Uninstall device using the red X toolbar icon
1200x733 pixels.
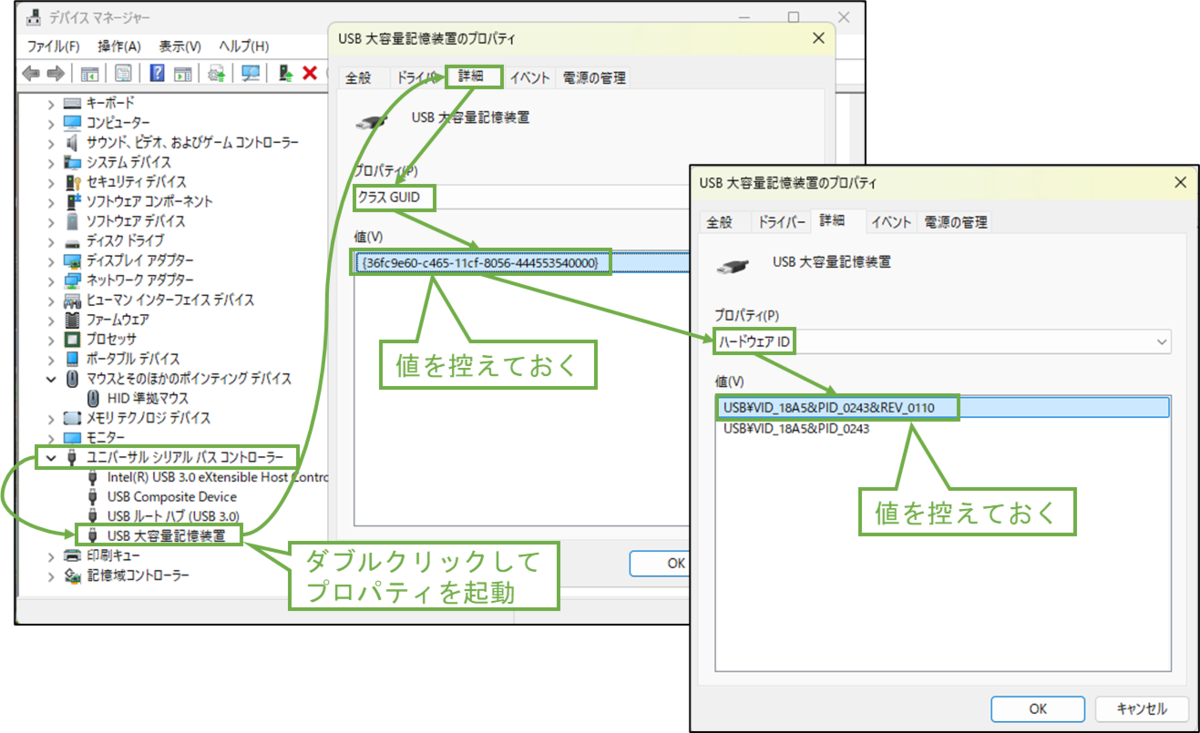pyautogui.click(x=309, y=72)
